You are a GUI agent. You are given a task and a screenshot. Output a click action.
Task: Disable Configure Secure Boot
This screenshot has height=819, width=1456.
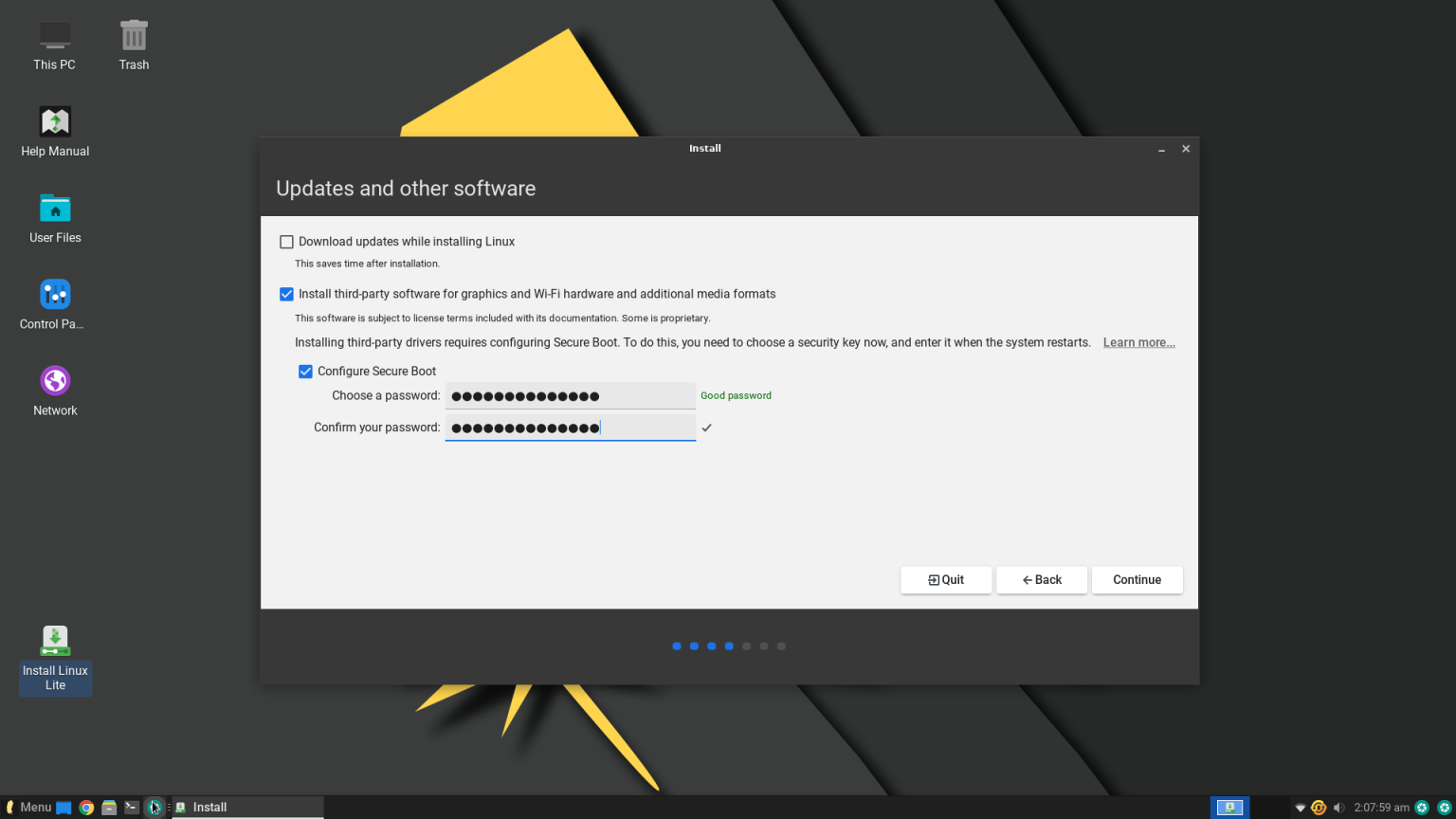click(x=305, y=371)
